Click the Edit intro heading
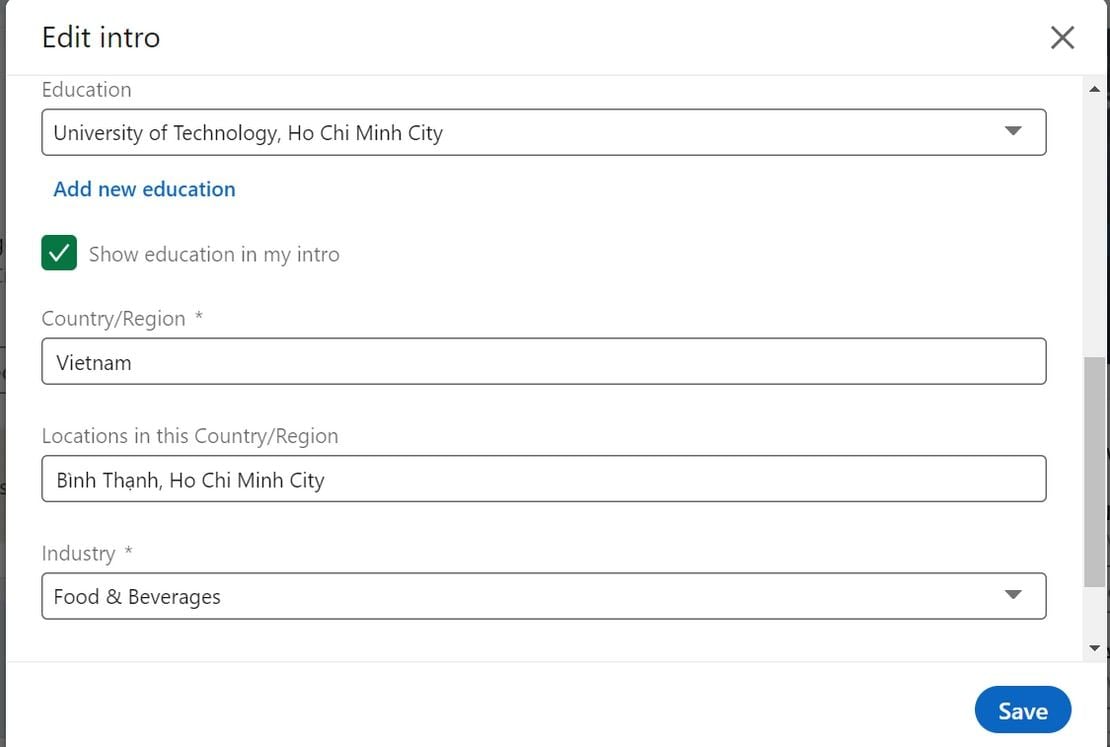Image resolution: width=1110 pixels, height=747 pixels. point(101,38)
